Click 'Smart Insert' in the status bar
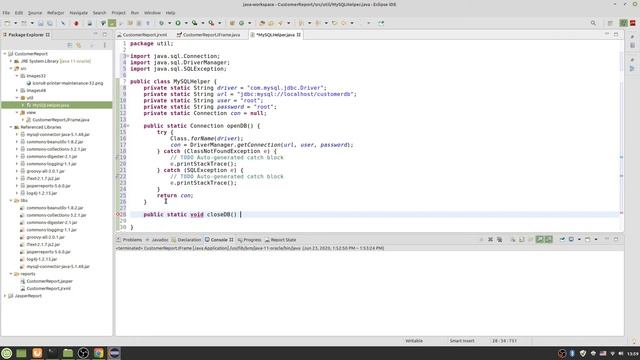The image size is (640, 360). [462, 341]
